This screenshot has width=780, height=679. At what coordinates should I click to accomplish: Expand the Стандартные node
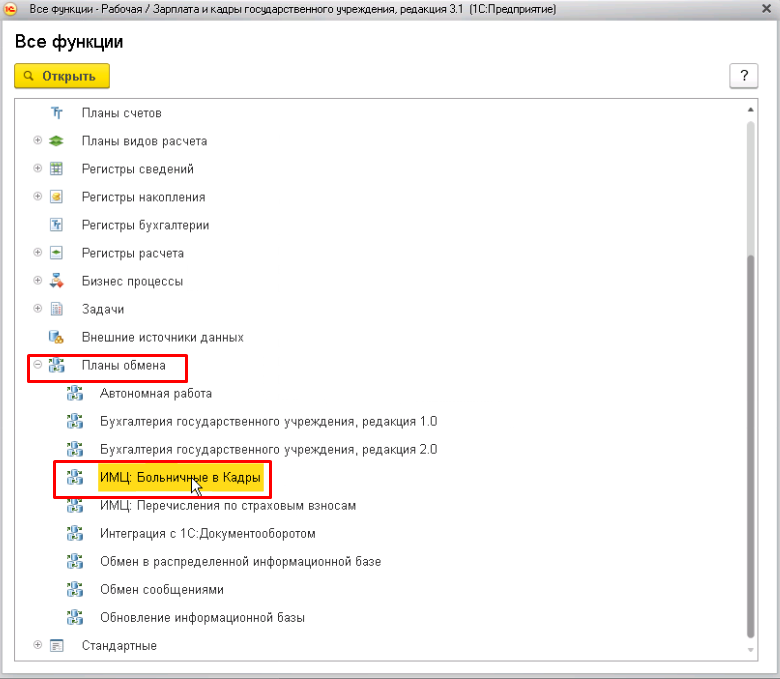pos(38,645)
